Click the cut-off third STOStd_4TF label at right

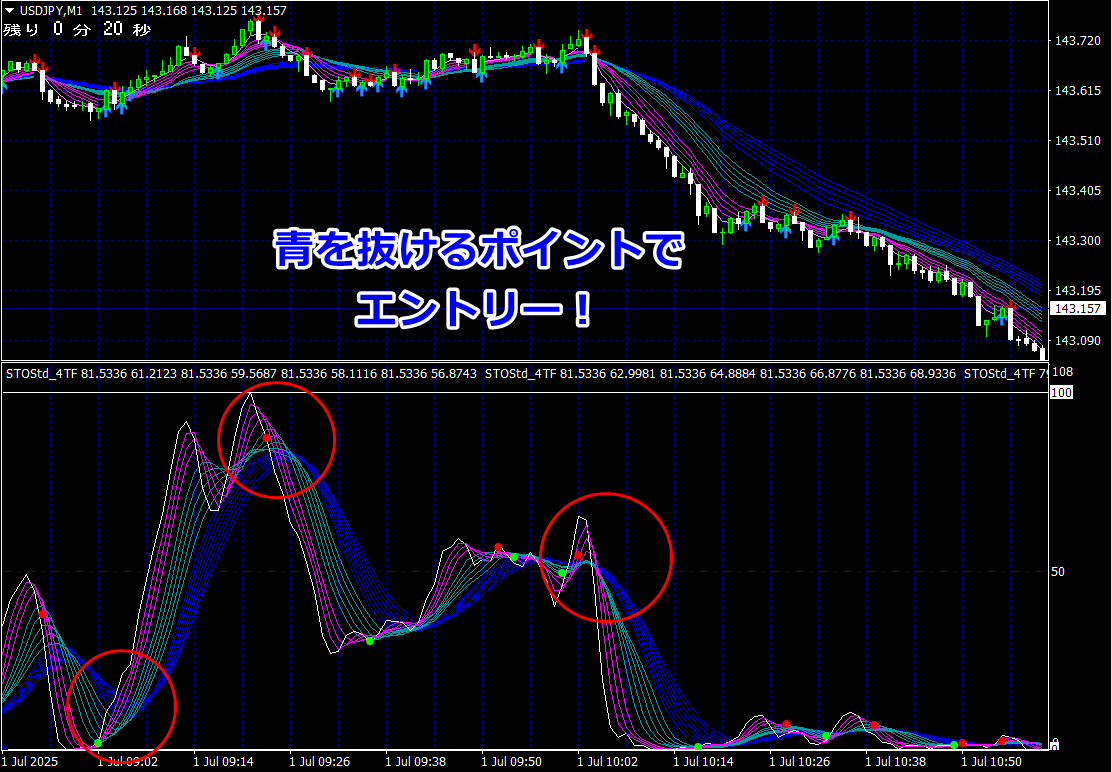coord(1005,374)
